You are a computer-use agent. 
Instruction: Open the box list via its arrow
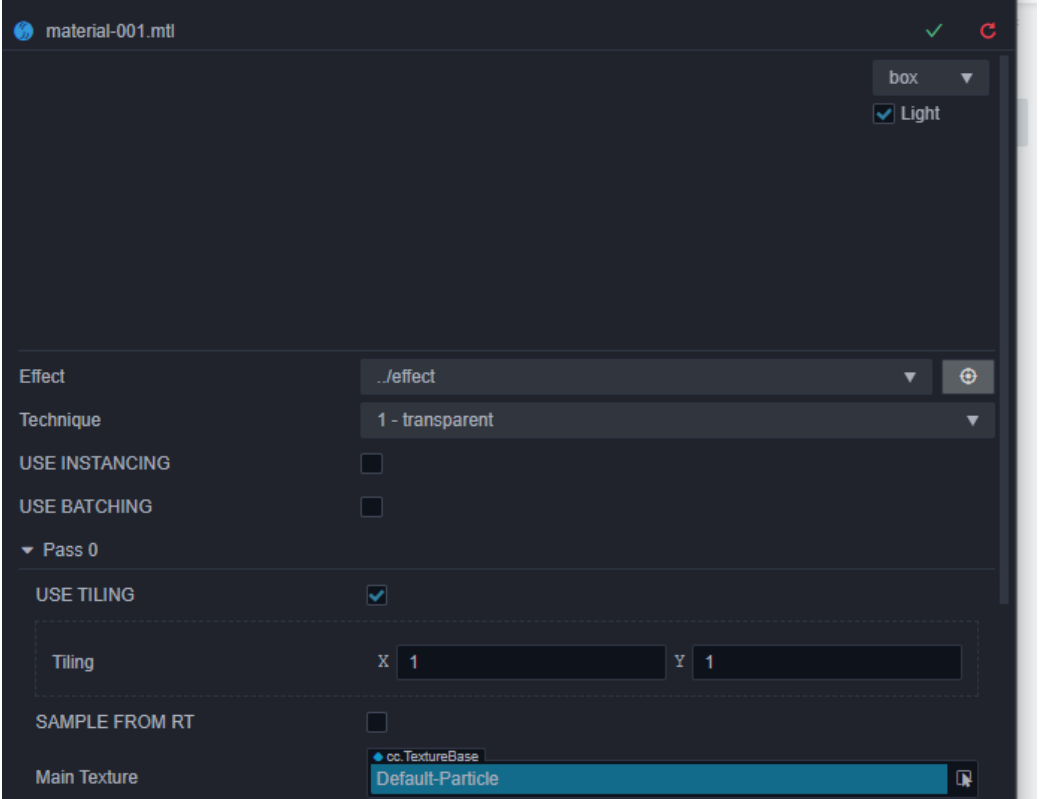[966, 78]
